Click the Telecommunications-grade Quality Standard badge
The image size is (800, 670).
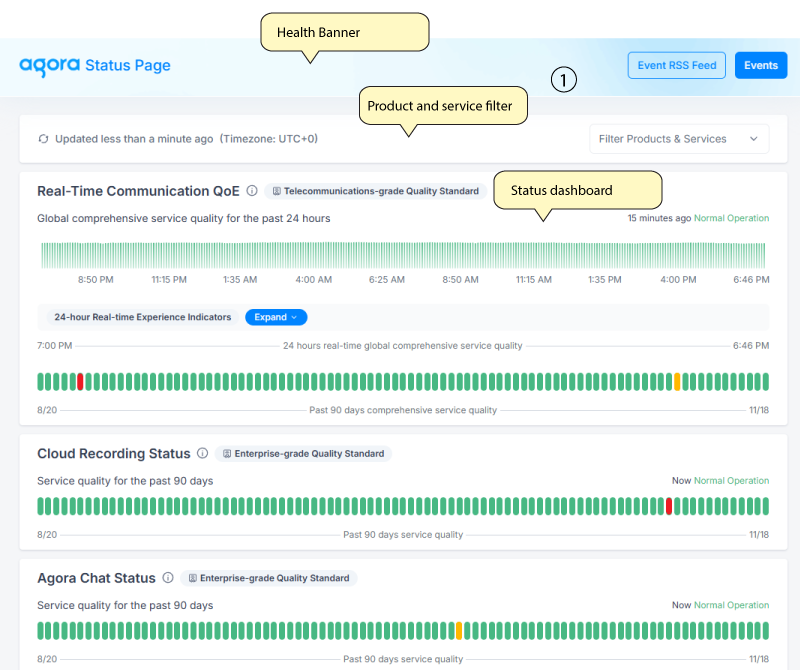coord(376,191)
